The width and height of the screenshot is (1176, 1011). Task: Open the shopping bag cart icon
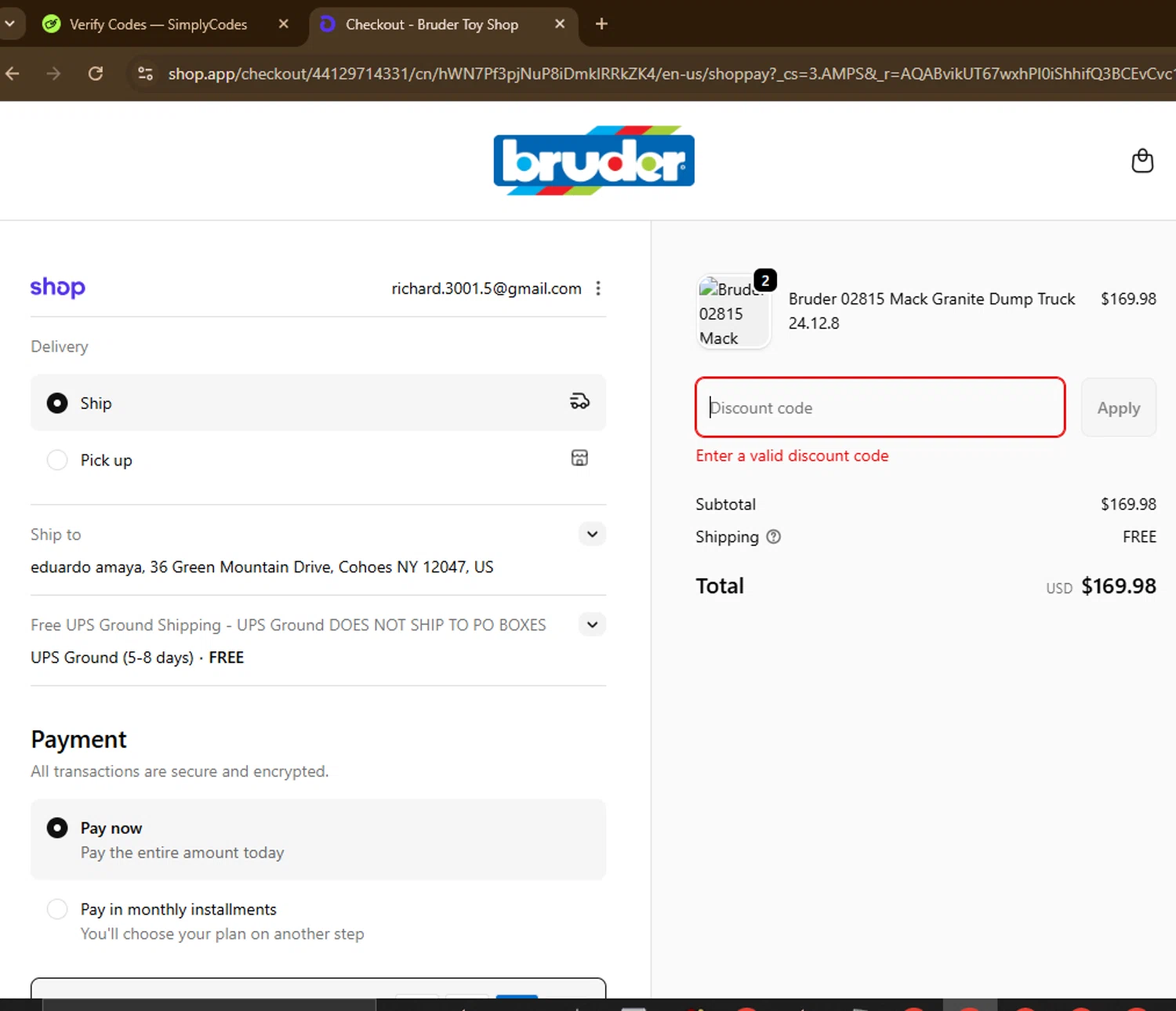[x=1142, y=161]
